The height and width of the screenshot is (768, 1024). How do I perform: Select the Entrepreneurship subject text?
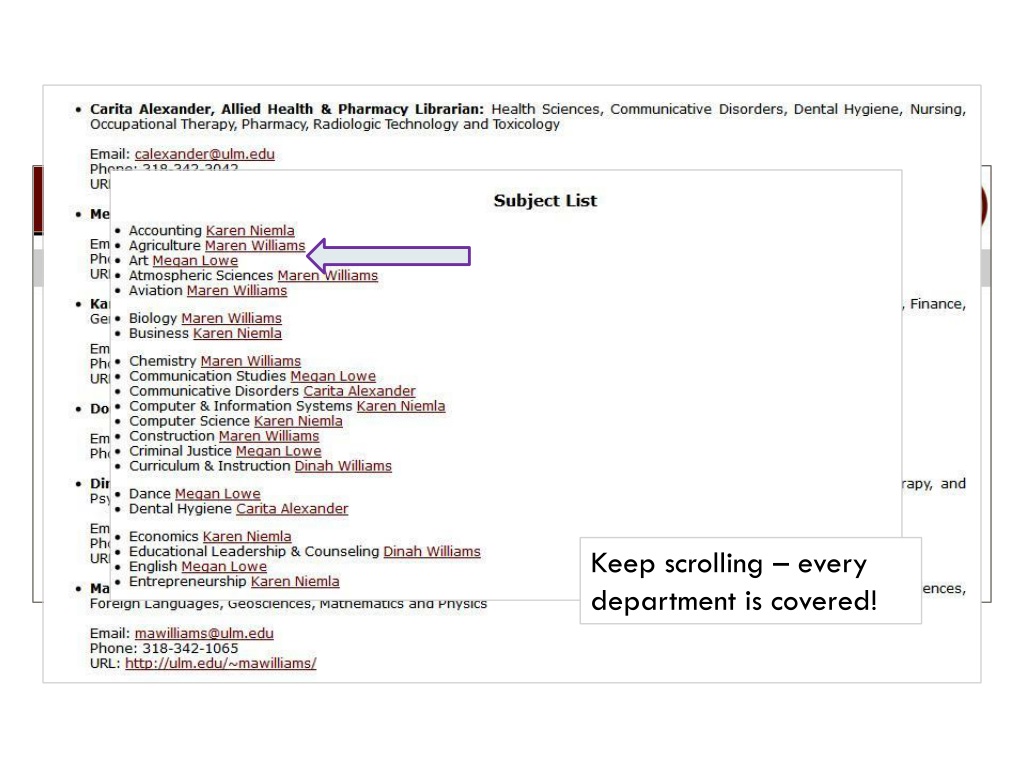(188, 581)
